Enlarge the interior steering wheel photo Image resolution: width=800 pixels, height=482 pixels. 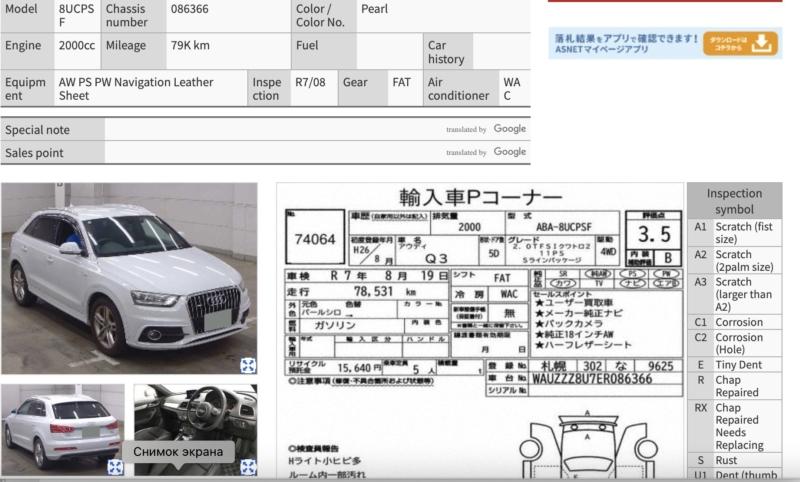tap(248, 466)
